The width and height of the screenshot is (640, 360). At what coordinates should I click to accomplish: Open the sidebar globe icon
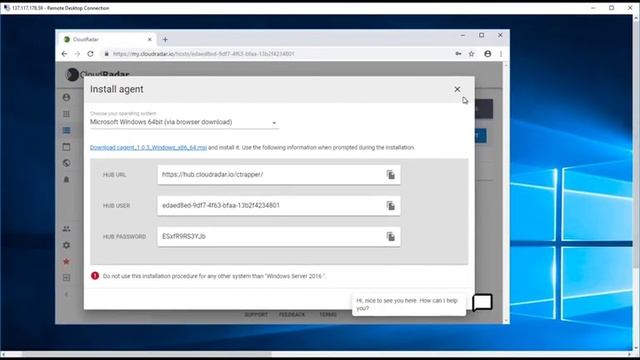pyautogui.click(x=67, y=163)
